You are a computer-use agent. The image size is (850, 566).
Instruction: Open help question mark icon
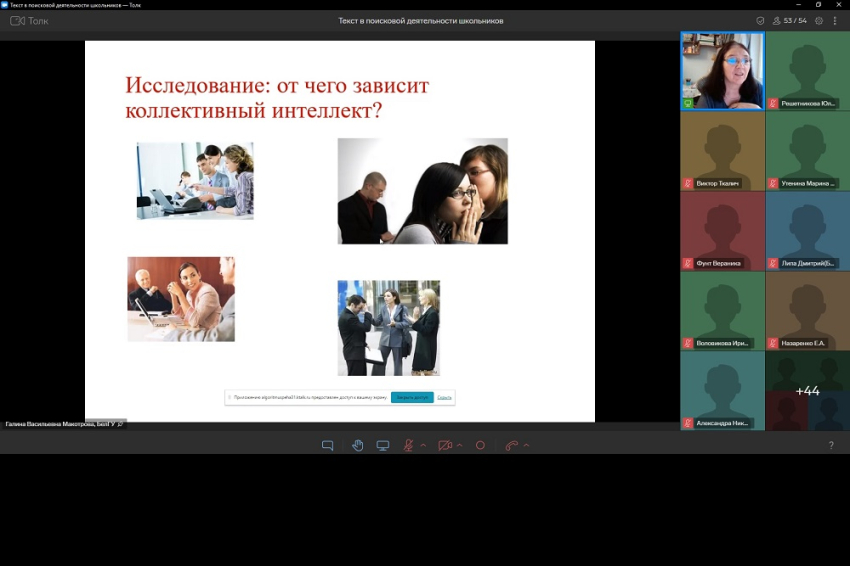831,445
